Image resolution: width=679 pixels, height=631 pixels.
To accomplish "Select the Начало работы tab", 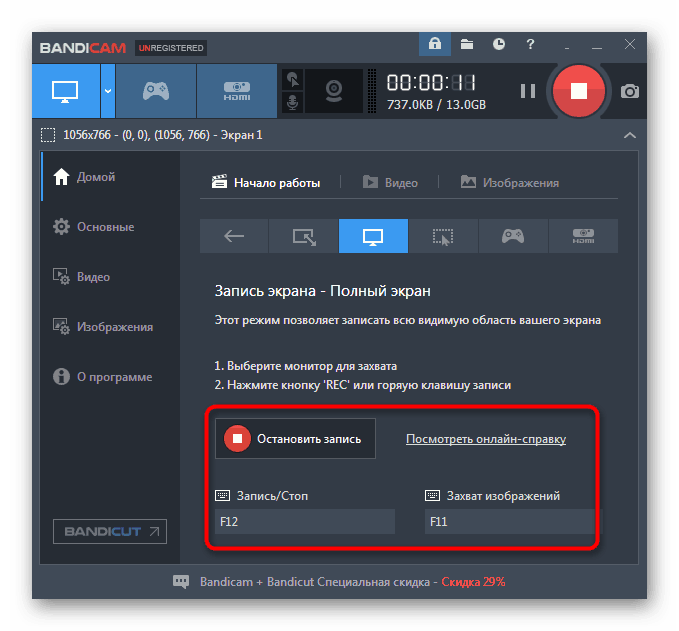I will 266,183.
